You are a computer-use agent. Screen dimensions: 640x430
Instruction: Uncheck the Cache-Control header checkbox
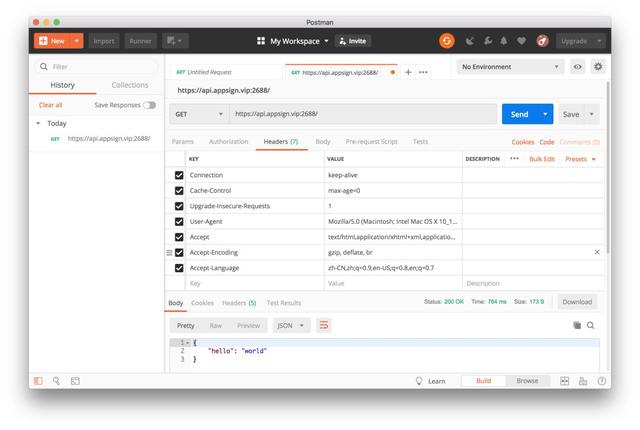pyautogui.click(x=179, y=191)
